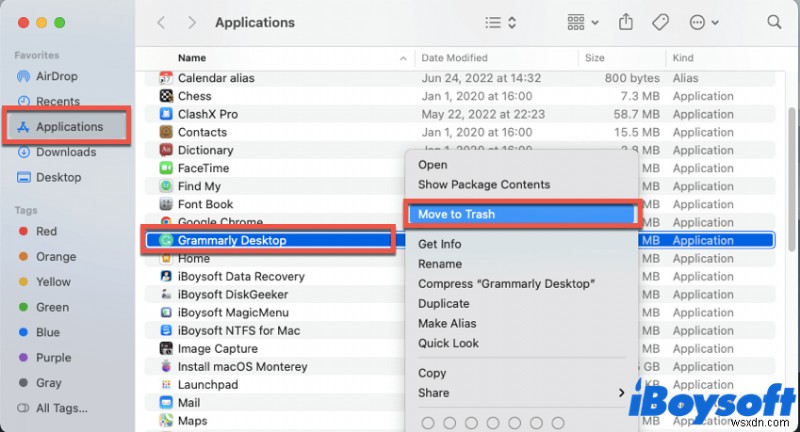Click the 58.7 MB size cell
This screenshot has width=800, height=432.
pyautogui.click(x=636, y=114)
